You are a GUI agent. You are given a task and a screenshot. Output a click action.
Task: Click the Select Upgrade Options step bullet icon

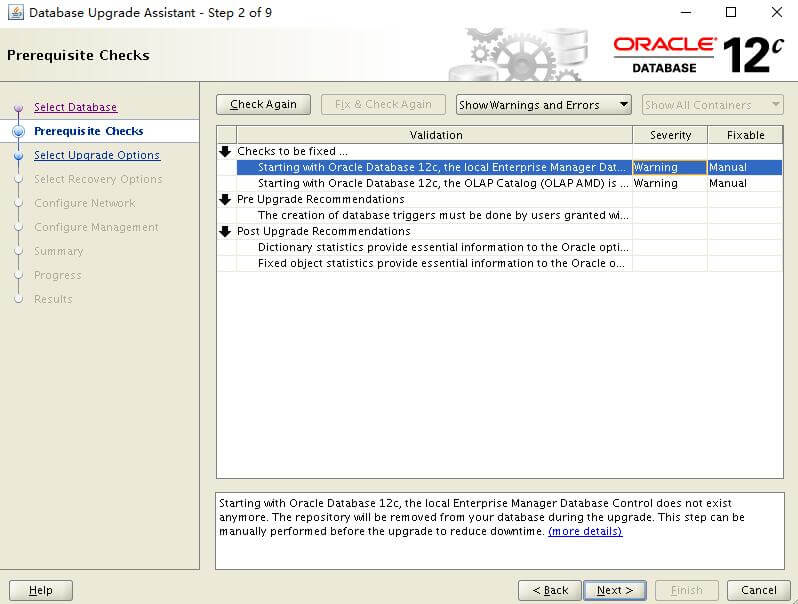(18, 156)
